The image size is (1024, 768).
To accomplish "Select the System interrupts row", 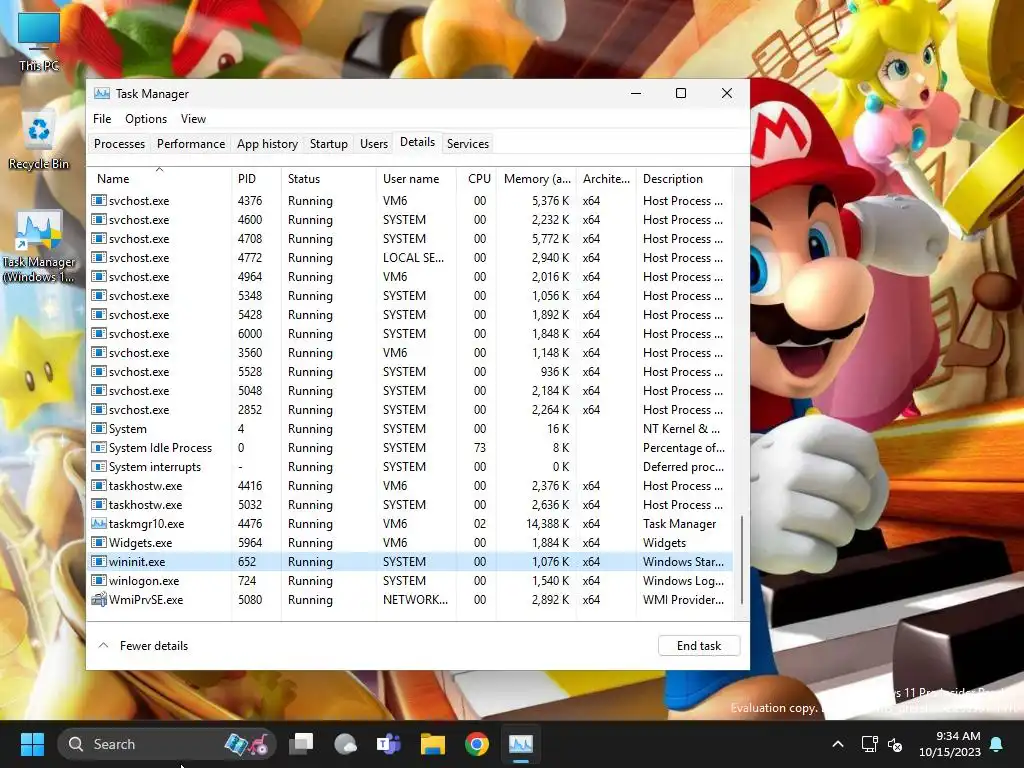I will (x=411, y=467).
